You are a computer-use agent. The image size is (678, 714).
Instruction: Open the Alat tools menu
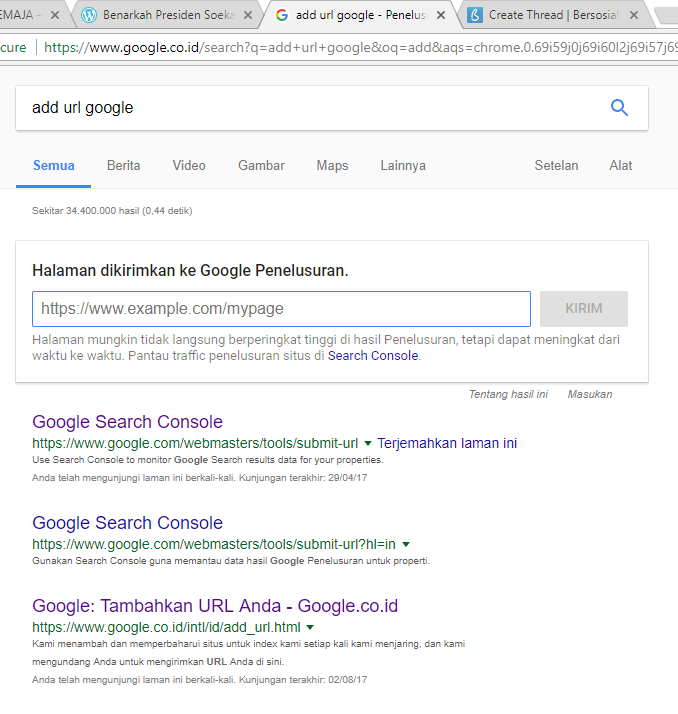[621, 165]
